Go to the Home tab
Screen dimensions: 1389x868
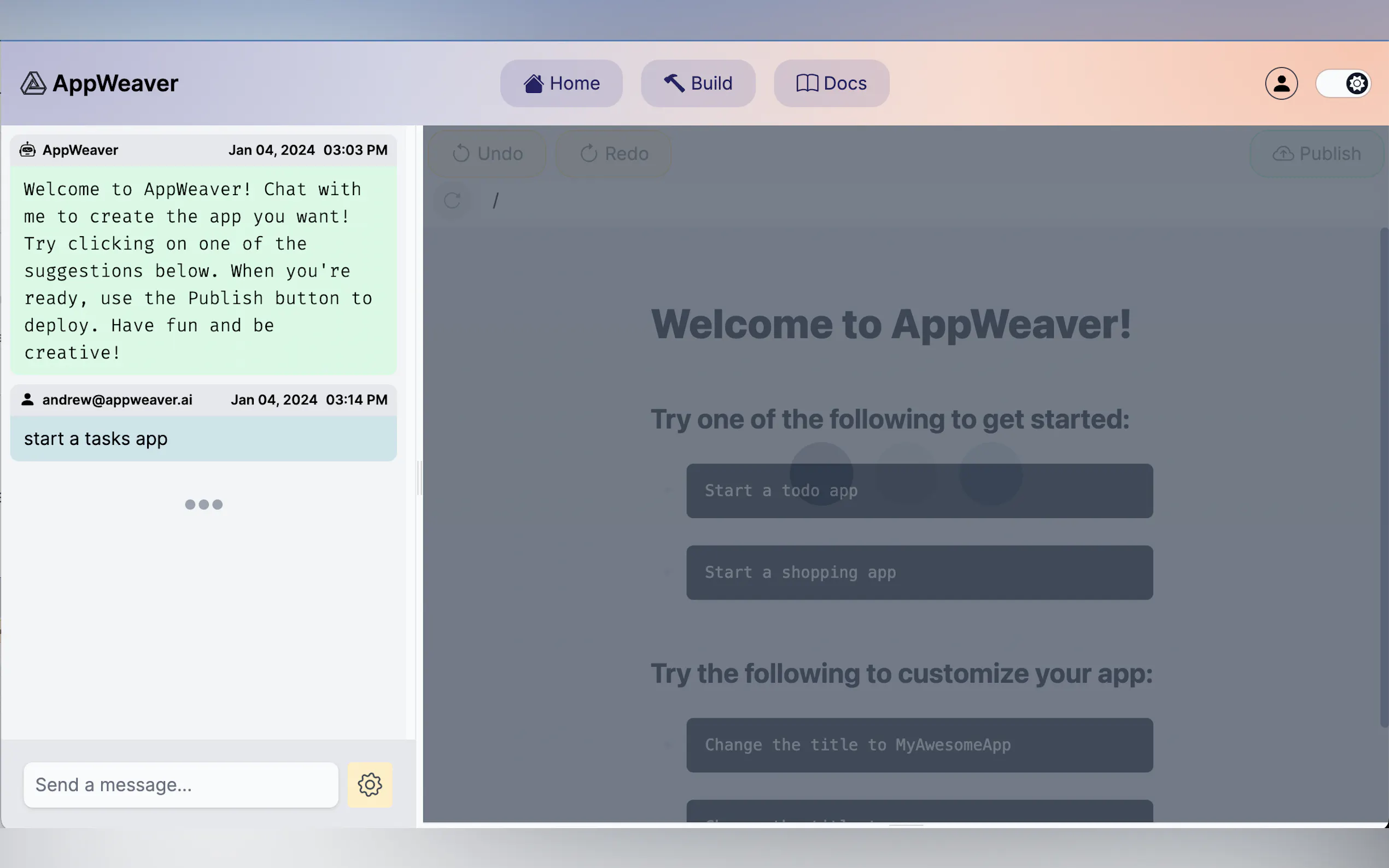pos(561,83)
